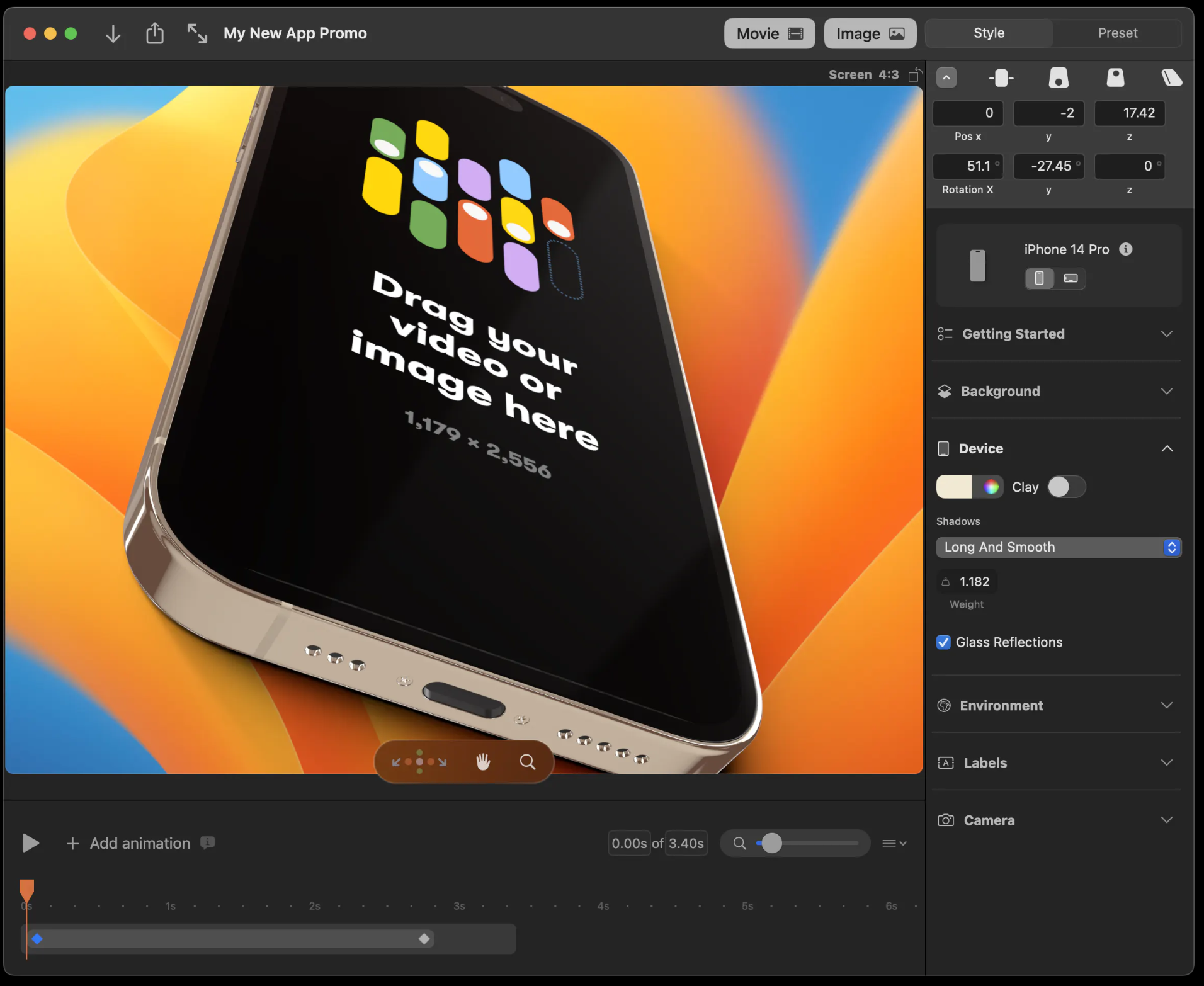The width and height of the screenshot is (1204, 986).
Task: Select the magnifier zoom tool in viewport
Action: 528,762
